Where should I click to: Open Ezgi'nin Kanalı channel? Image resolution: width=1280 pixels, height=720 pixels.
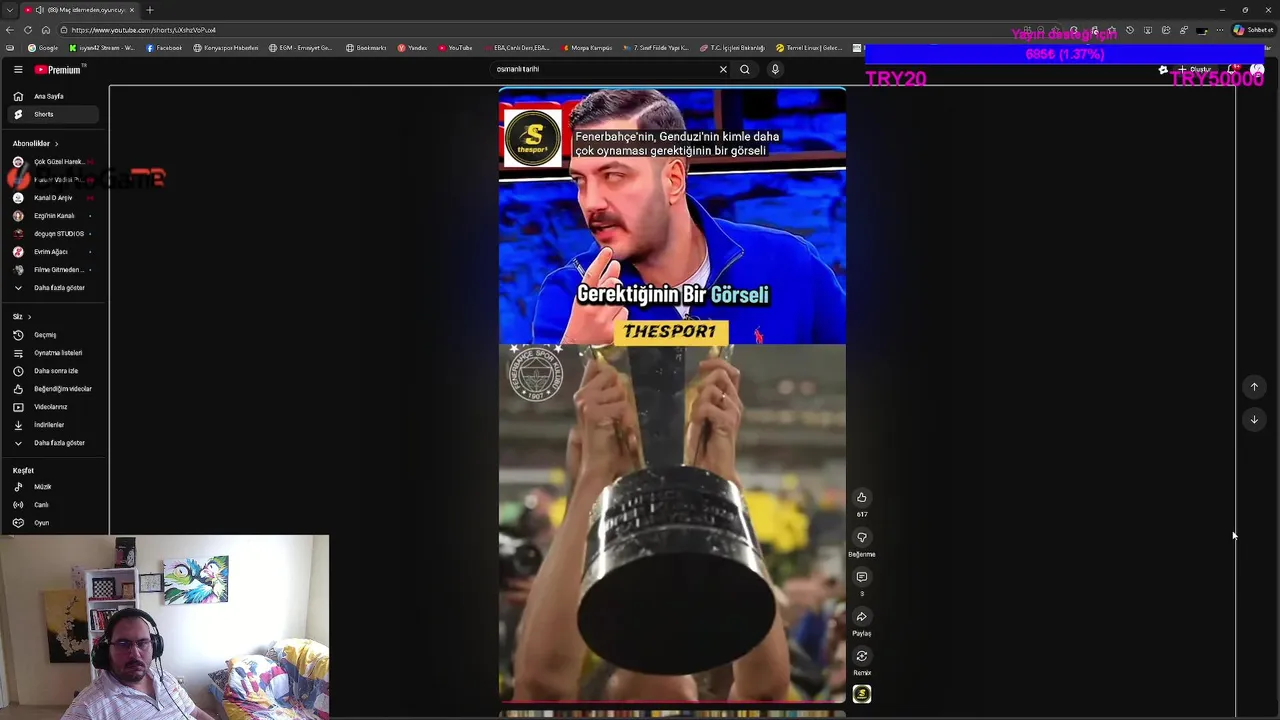[55, 216]
